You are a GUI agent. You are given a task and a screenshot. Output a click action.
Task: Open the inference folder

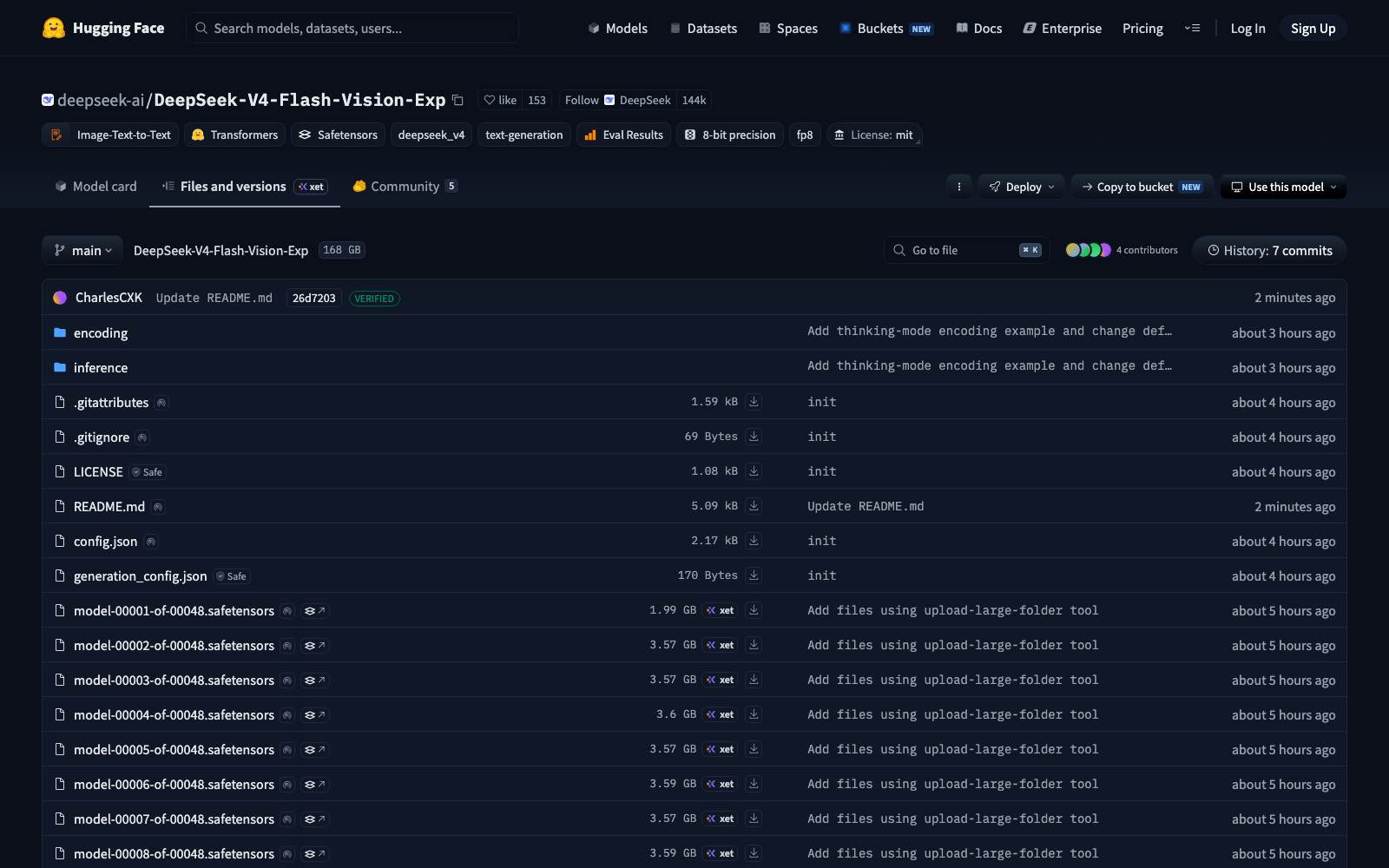pos(101,367)
